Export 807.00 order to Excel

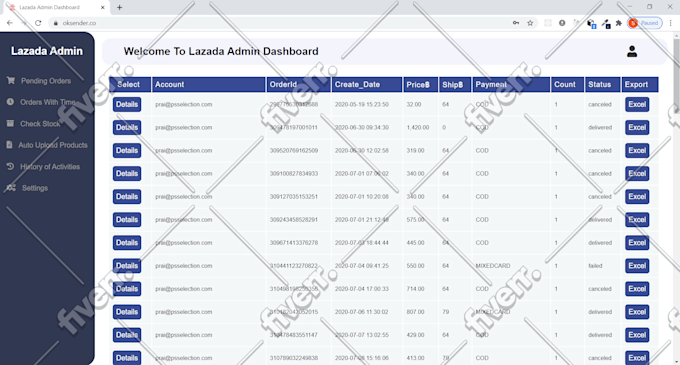point(637,312)
